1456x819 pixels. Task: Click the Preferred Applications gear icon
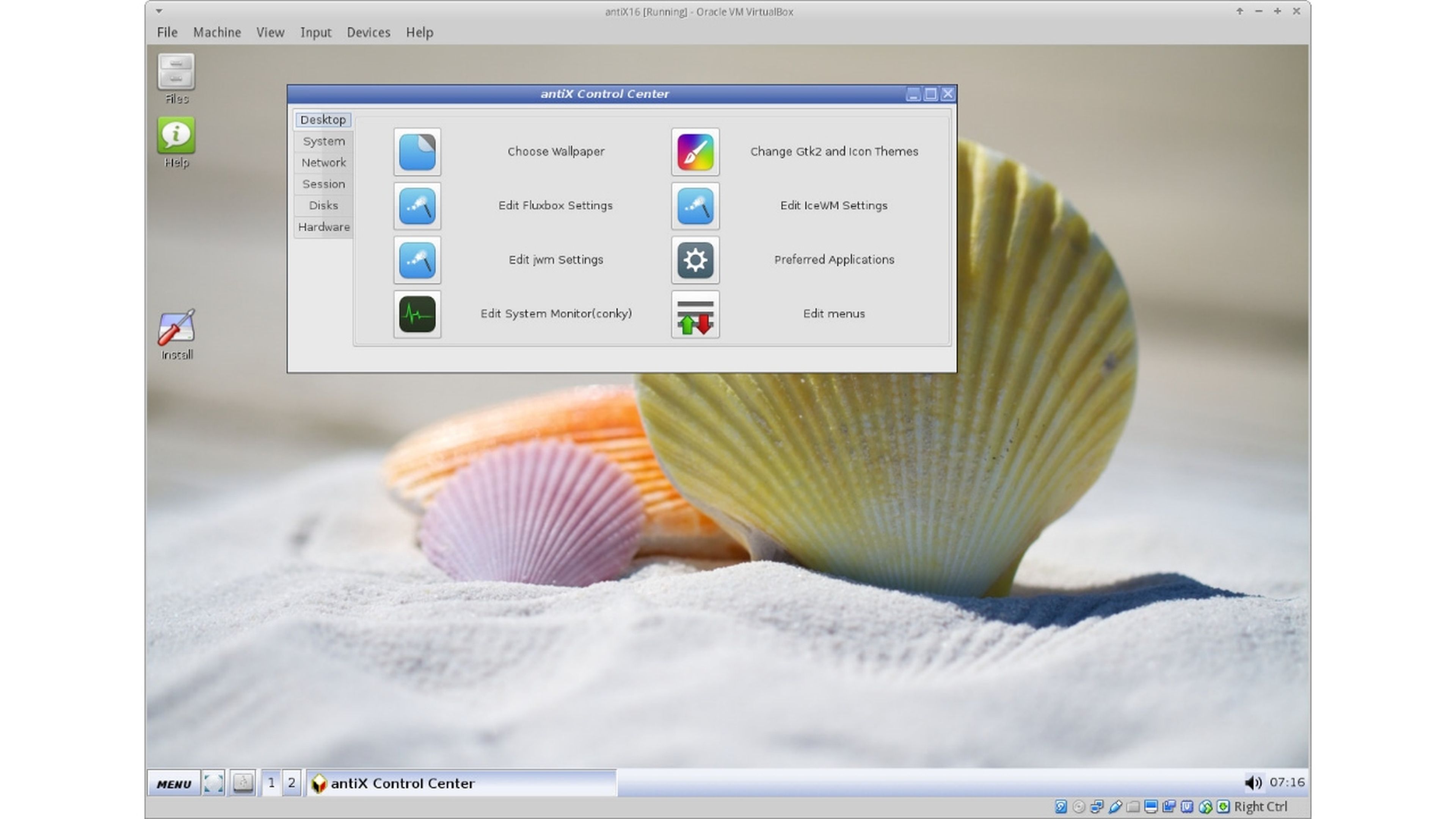click(695, 260)
